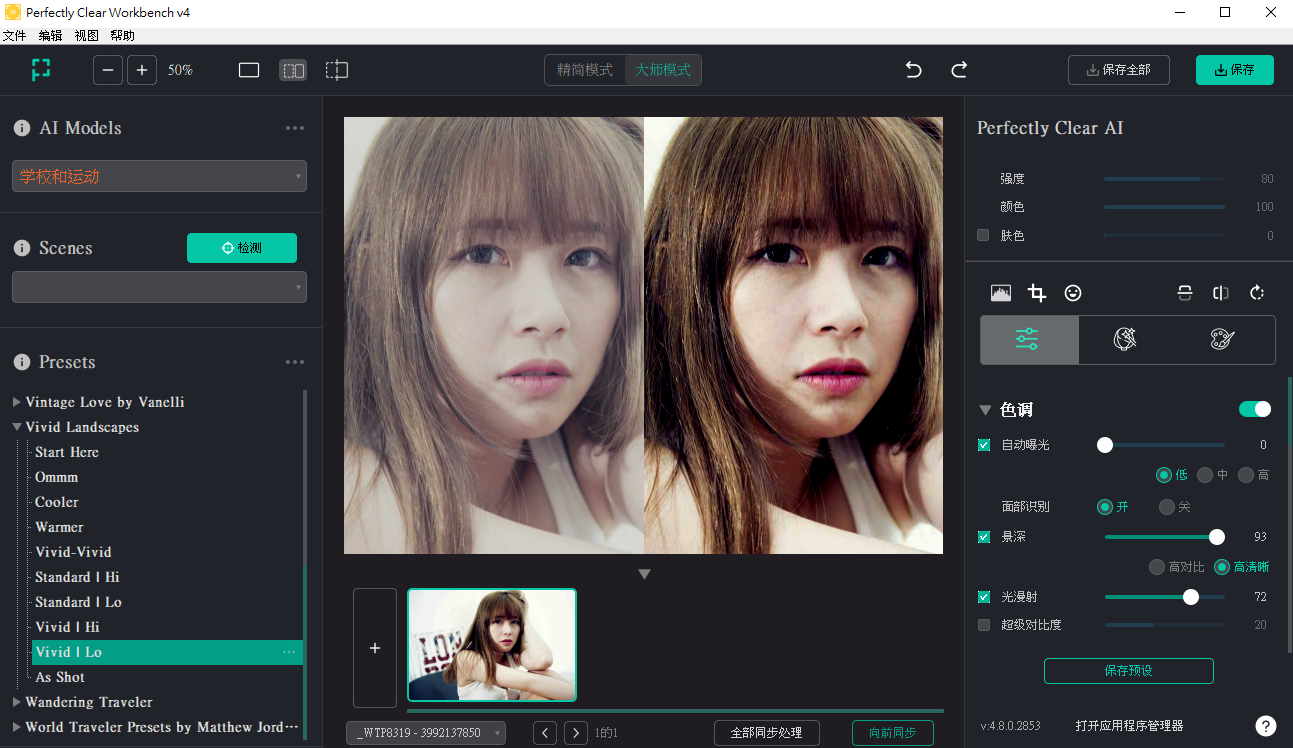Click the 保存全部 button
1293x748 pixels.
(x=1119, y=70)
